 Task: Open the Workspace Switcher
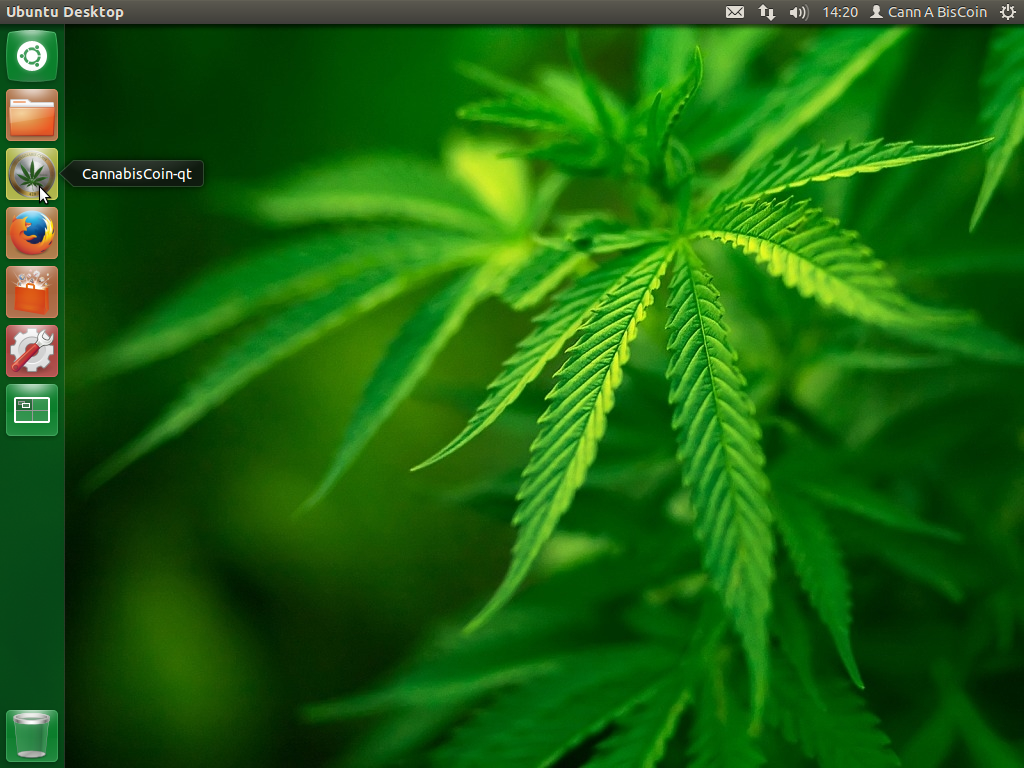click(32, 409)
